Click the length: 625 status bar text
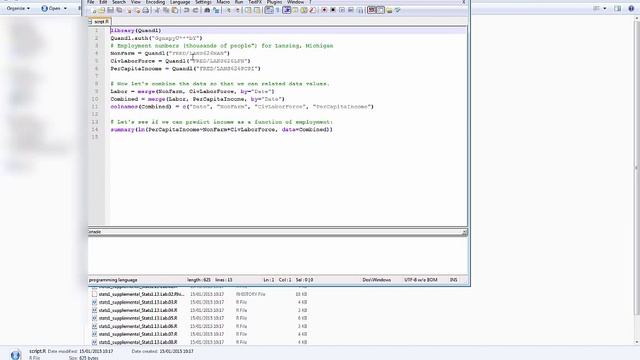Viewport: 640px width, 360px height. pos(199,280)
